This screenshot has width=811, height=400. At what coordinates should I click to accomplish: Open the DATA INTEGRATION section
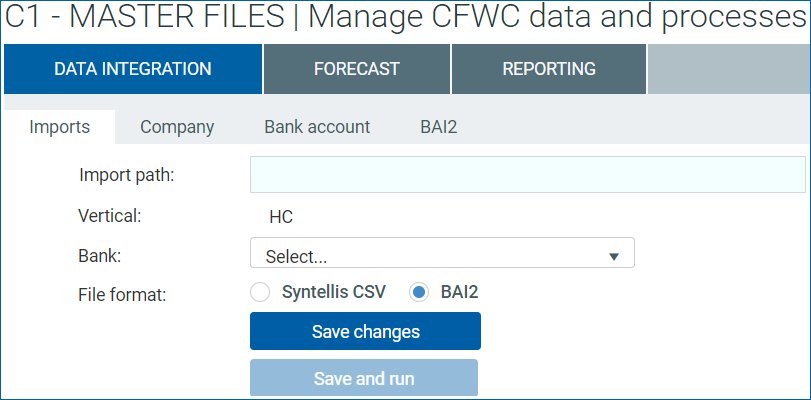tap(133, 69)
